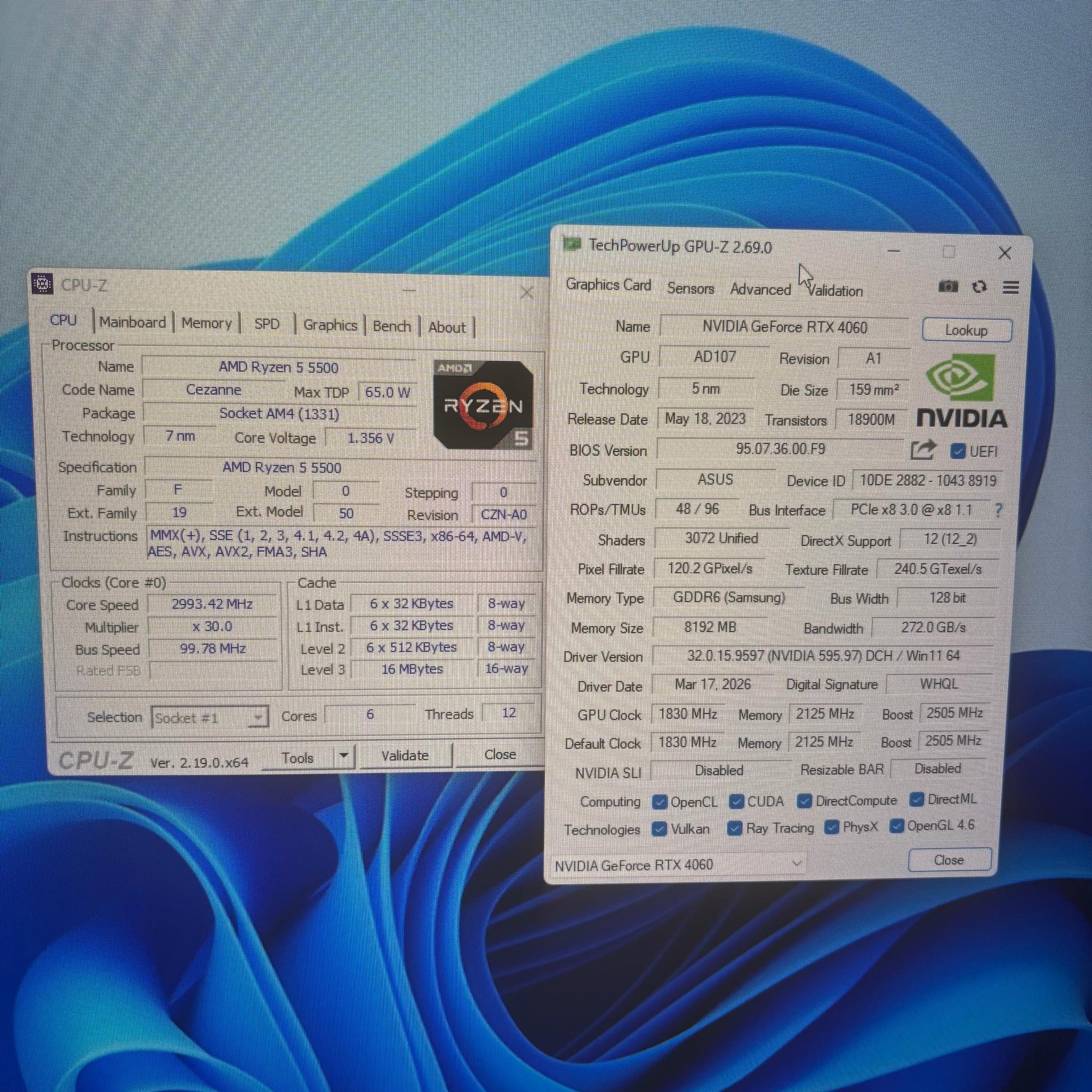Screen dimensions: 1092x1092
Task: Click the Resizable BAR value Disabled
Action: [938, 769]
